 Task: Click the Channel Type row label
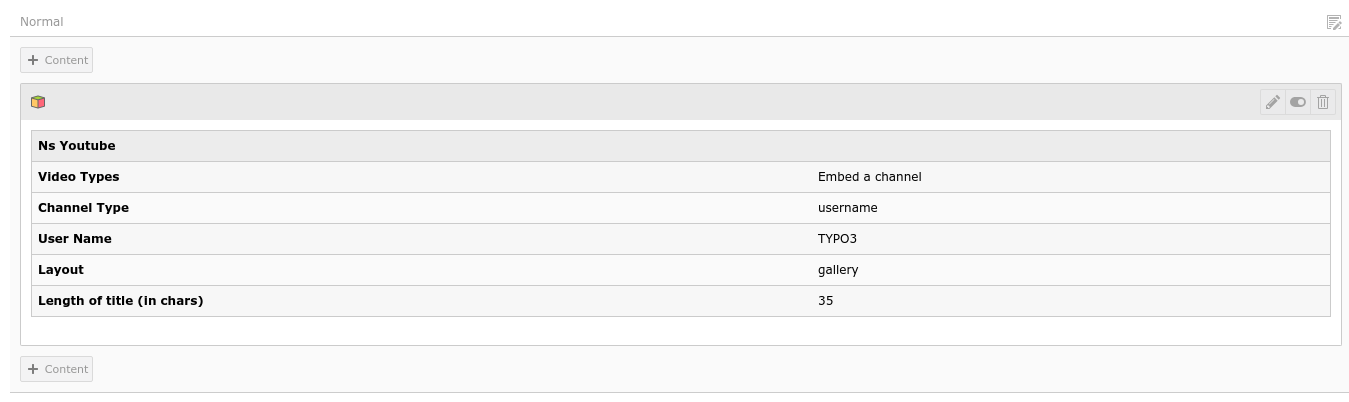point(83,208)
